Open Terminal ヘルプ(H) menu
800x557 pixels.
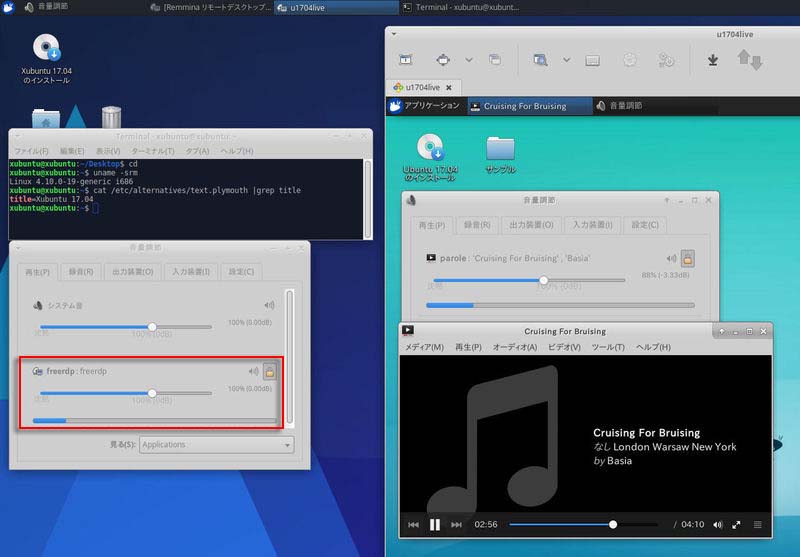pyautogui.click(x=237, y=151)
